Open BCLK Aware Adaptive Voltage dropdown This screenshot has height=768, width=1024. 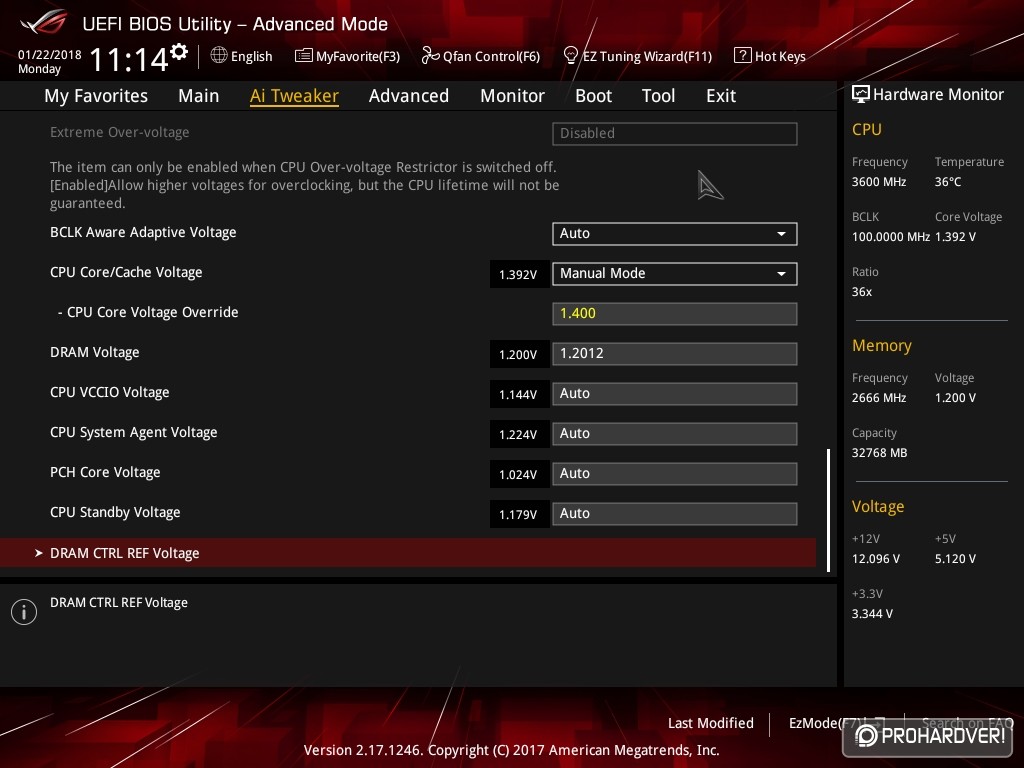tap(675, 234)
